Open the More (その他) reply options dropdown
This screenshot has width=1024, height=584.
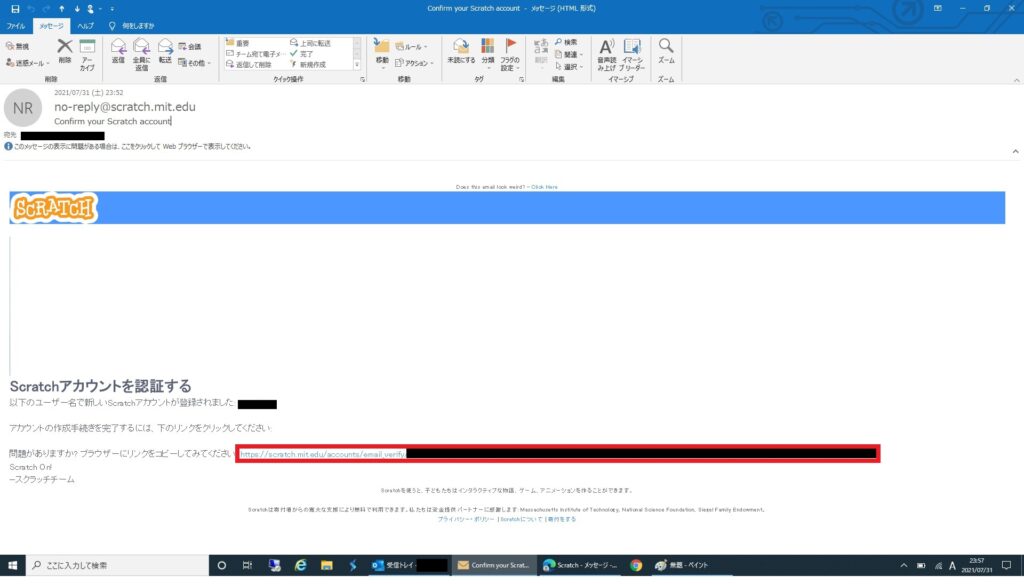click(x=195, y=63)
